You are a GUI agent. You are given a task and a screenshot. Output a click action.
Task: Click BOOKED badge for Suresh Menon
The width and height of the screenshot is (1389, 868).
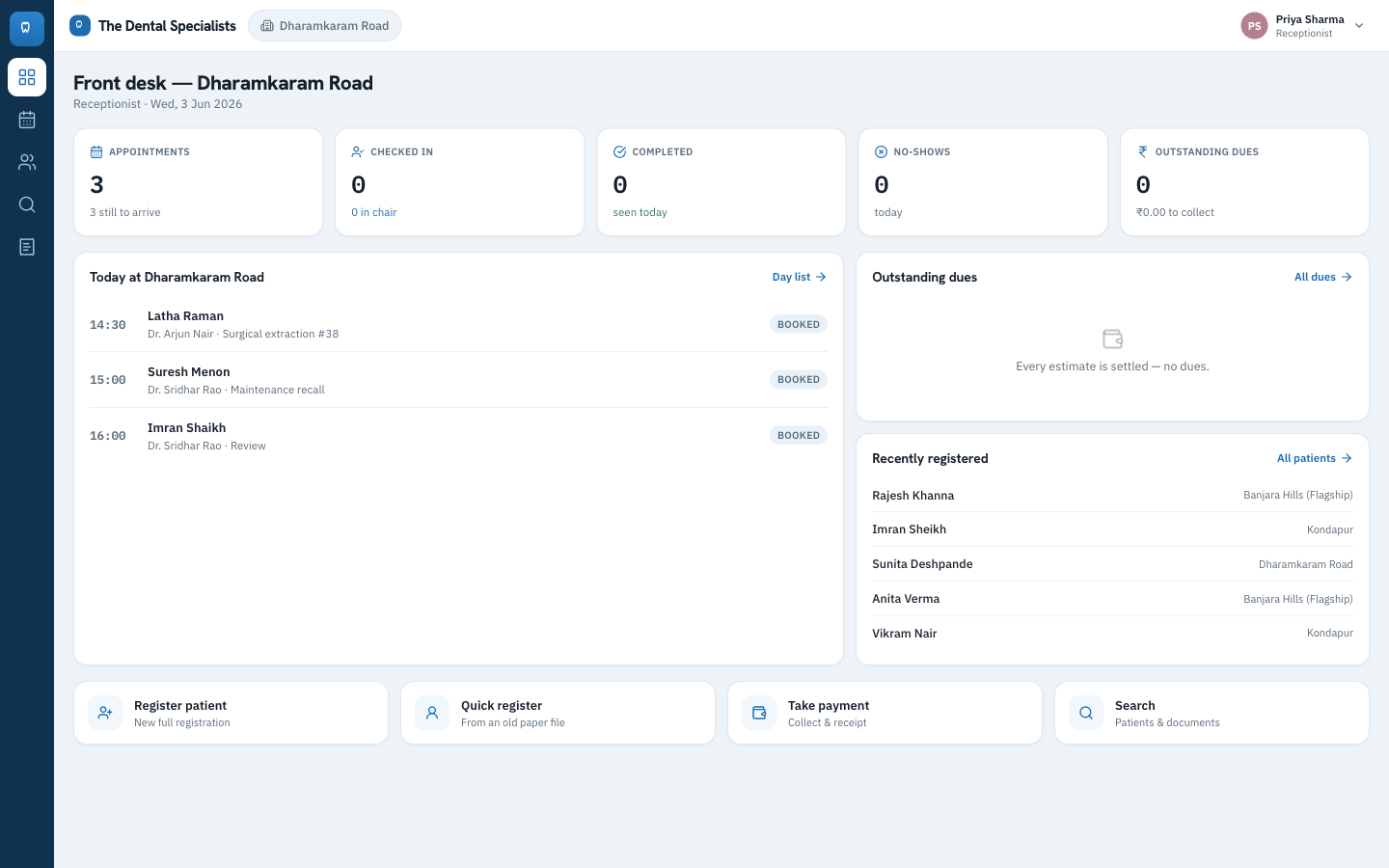point(799,379)
